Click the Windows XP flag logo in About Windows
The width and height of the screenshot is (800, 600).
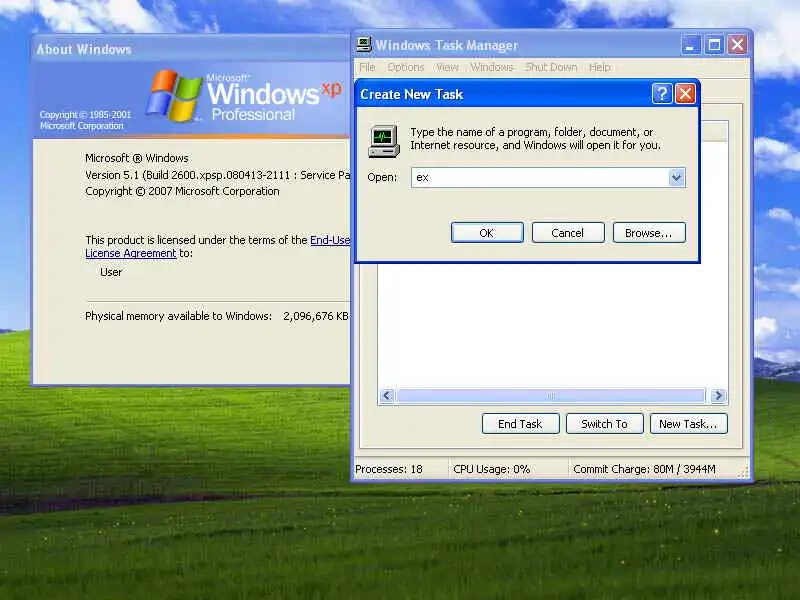pyautogui.click(x=173, y=96)
